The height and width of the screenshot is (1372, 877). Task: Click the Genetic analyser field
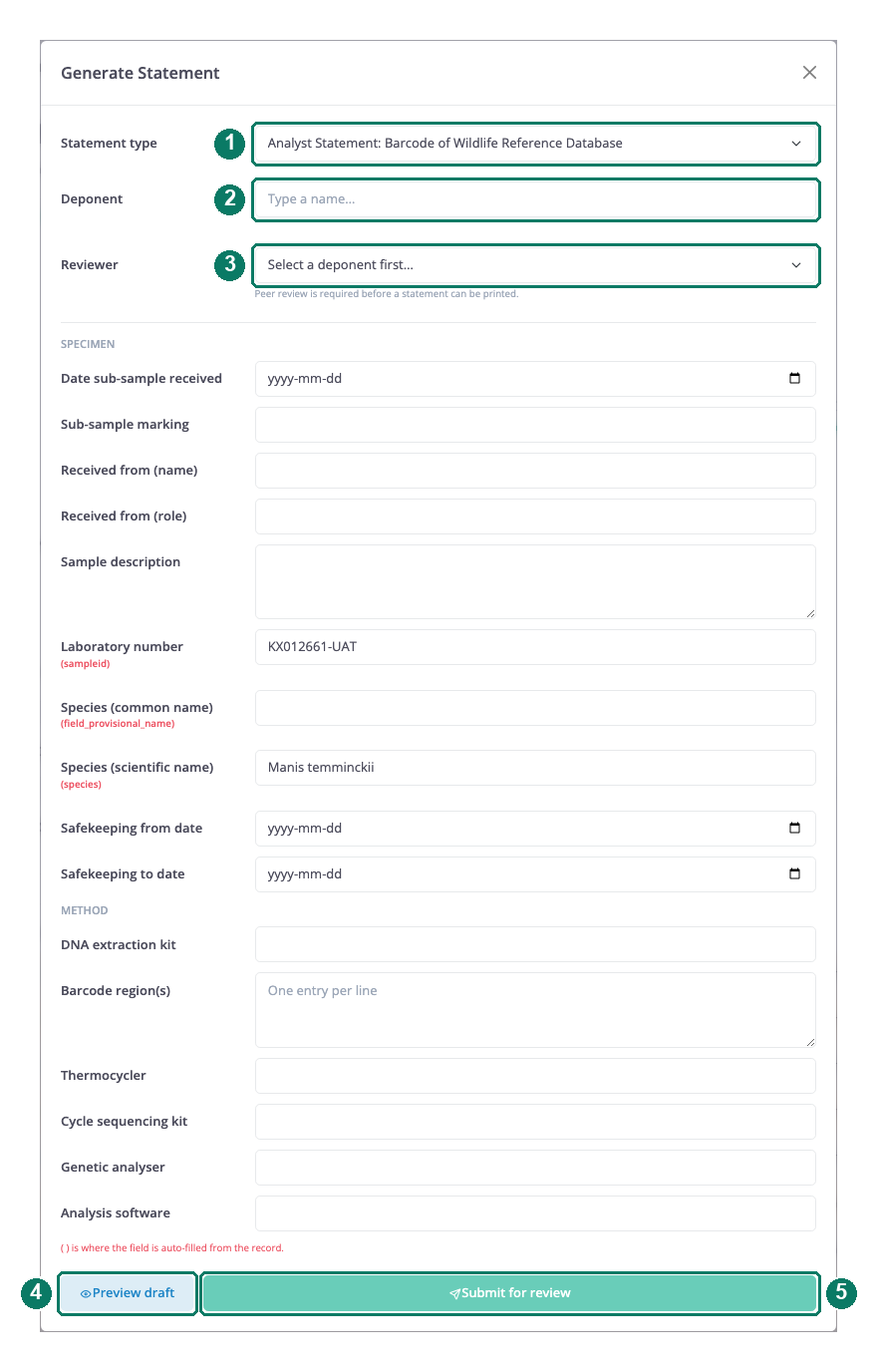pyautogui.click(x=535, y=1168)
